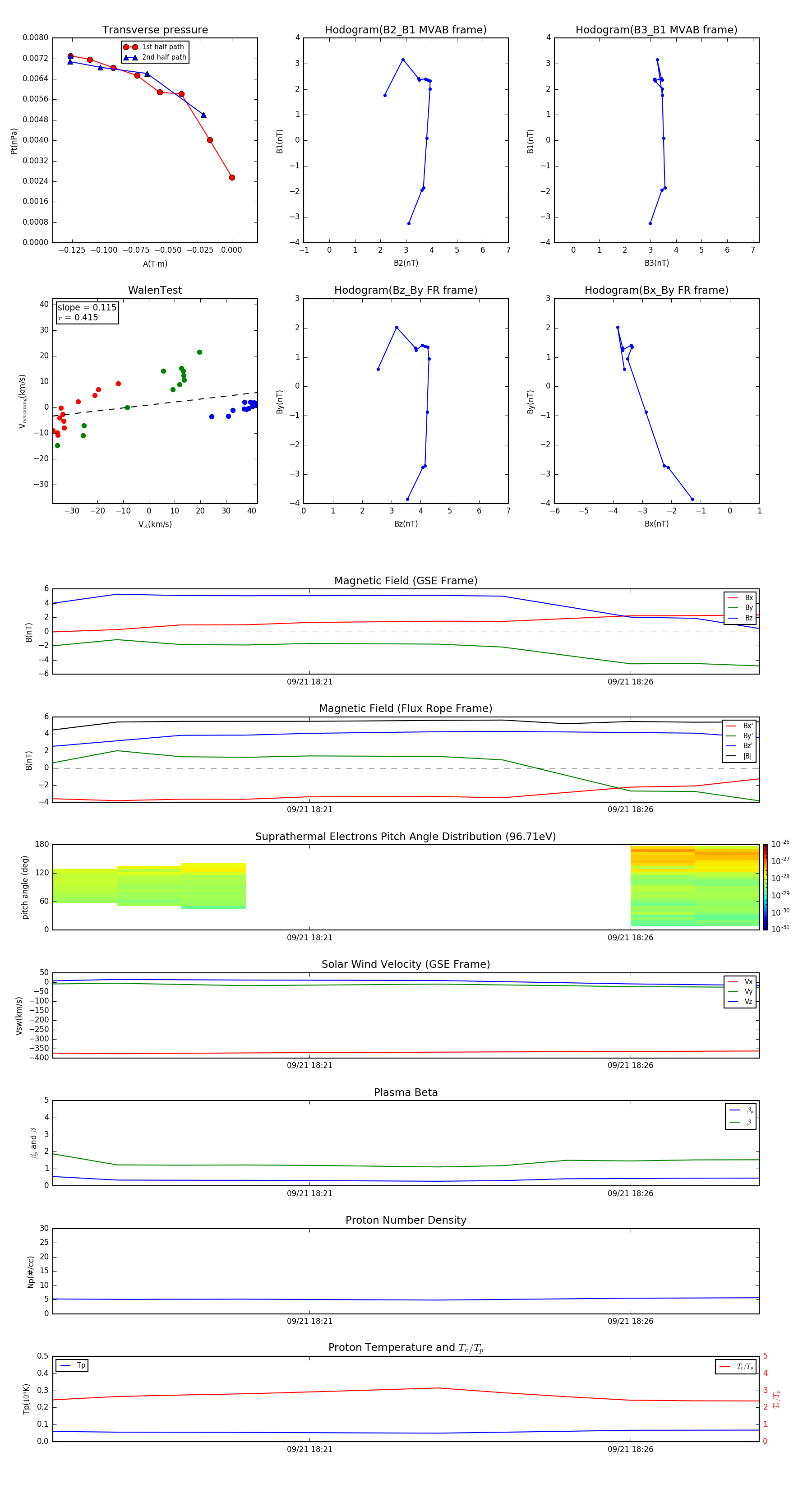Image resolution: width=812 pixels, height=1489 pixels.
Task: Click the 'Hodogram(B3_B1 MVAB frame)' title
Action: [x=656, y=30]
